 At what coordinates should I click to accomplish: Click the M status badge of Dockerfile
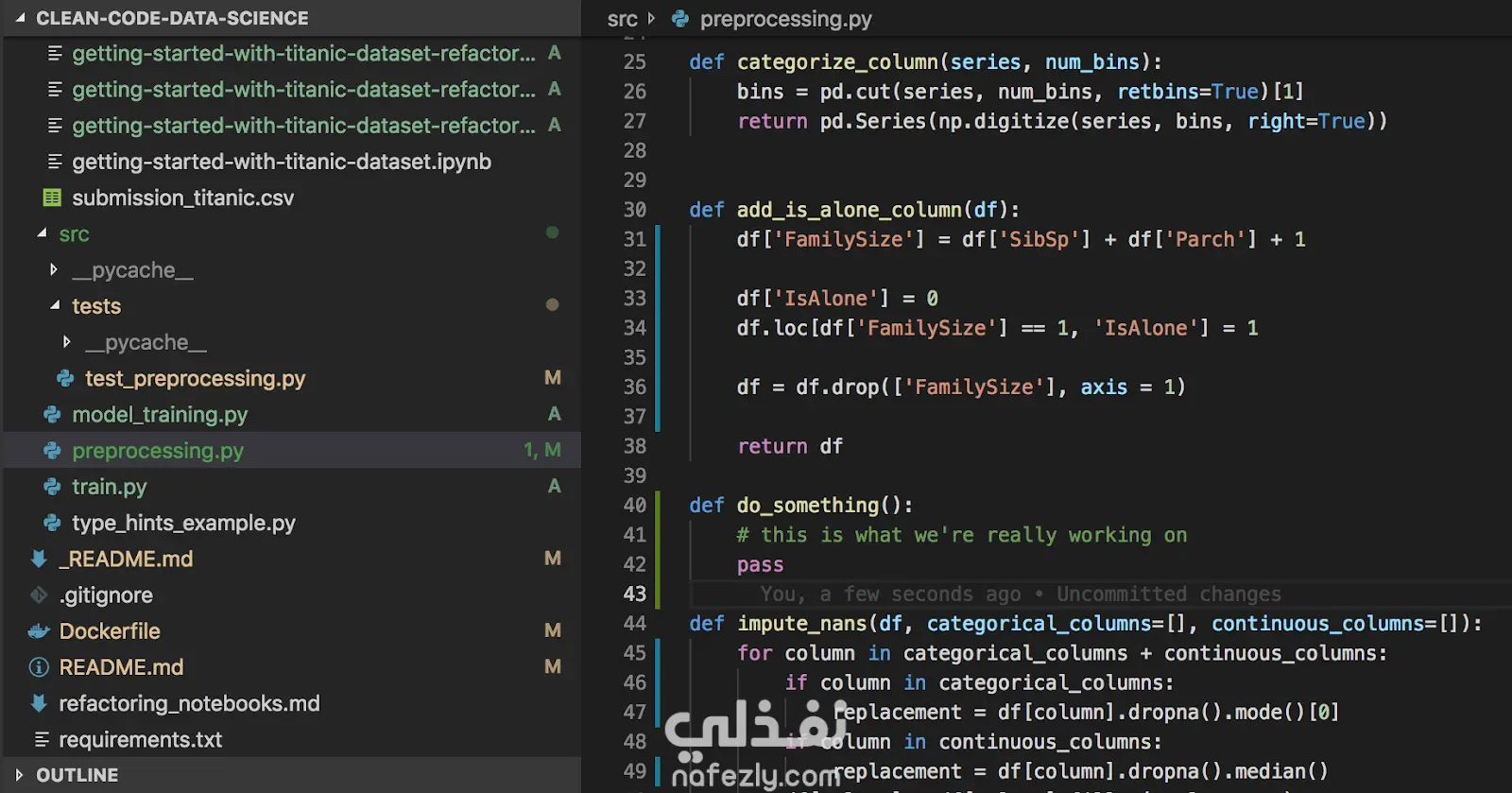pos(553,629)
